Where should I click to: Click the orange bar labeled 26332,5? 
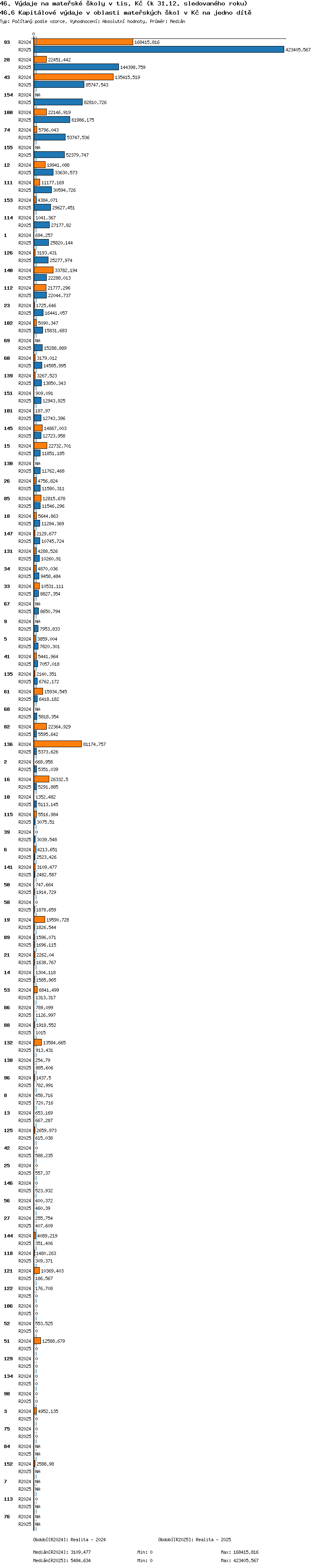pyautogui.click(x=41, y=779)
